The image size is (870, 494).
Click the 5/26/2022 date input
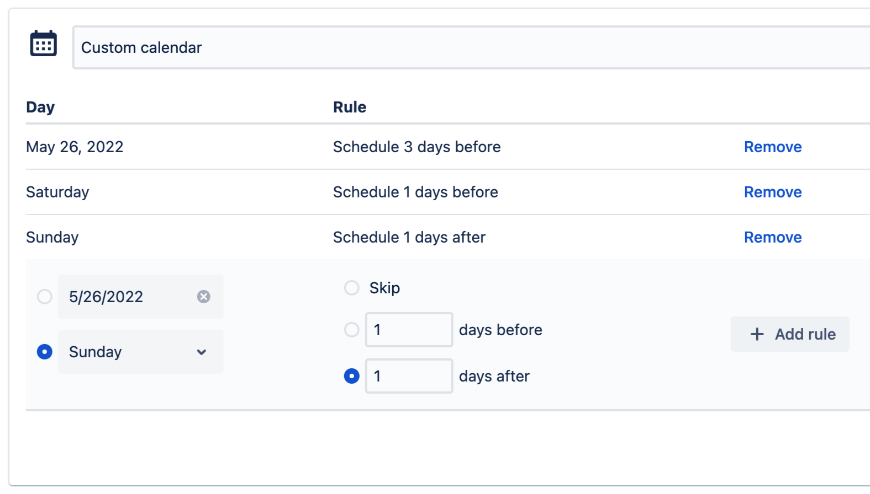tap(125, 297)
